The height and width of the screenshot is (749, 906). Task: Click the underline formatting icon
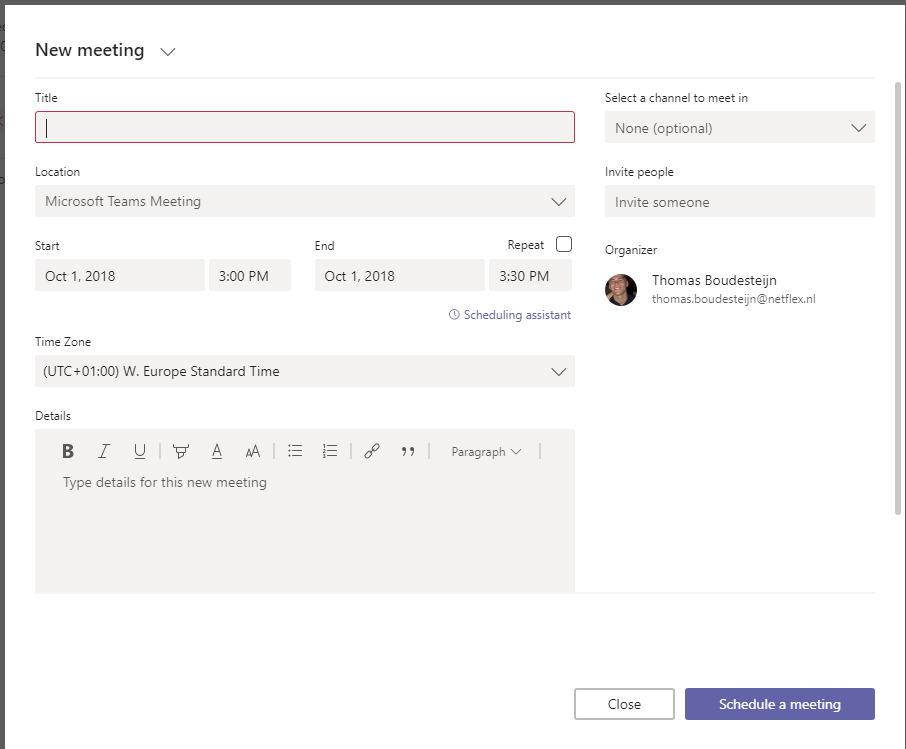140,451
